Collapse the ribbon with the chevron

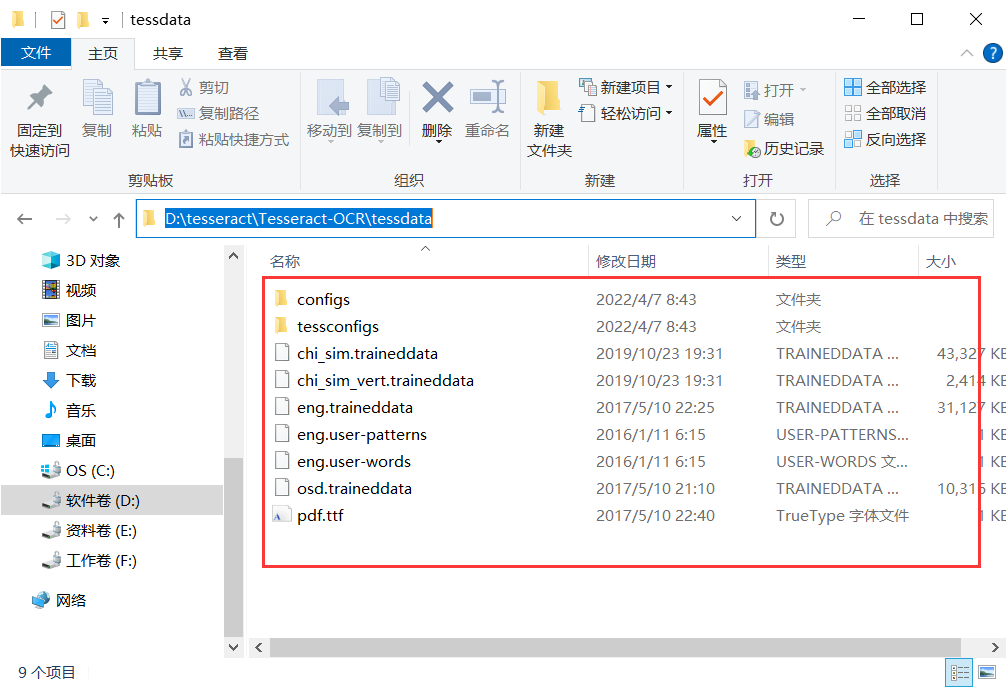click(967, 53)
